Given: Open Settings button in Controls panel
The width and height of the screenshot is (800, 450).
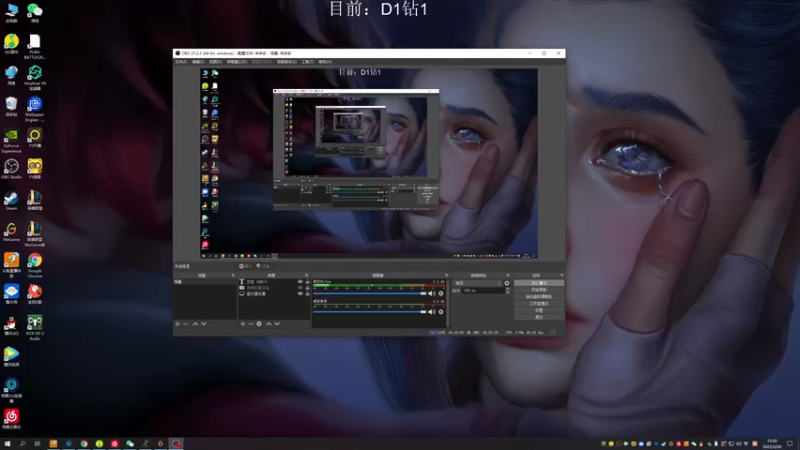Looking at the screenshot, I should [539, 310].
